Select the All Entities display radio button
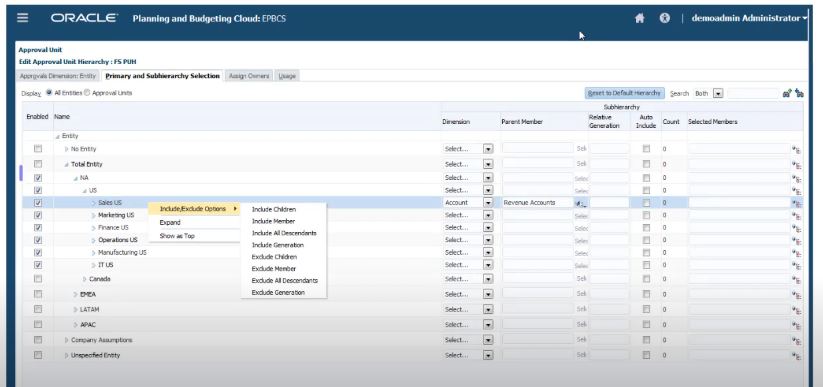Viewport: 823px width, 387px height. coord(49,92)
